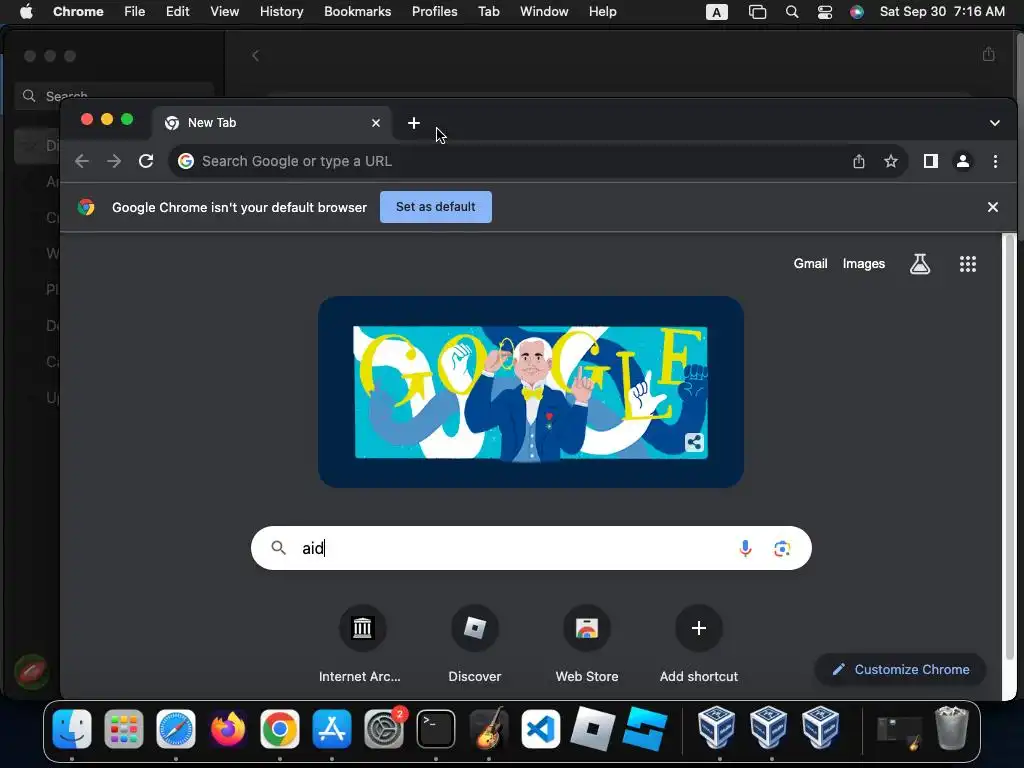
Task: Open System Settings from the Dock
Action: pyautogui.click(x=384, y=729)
